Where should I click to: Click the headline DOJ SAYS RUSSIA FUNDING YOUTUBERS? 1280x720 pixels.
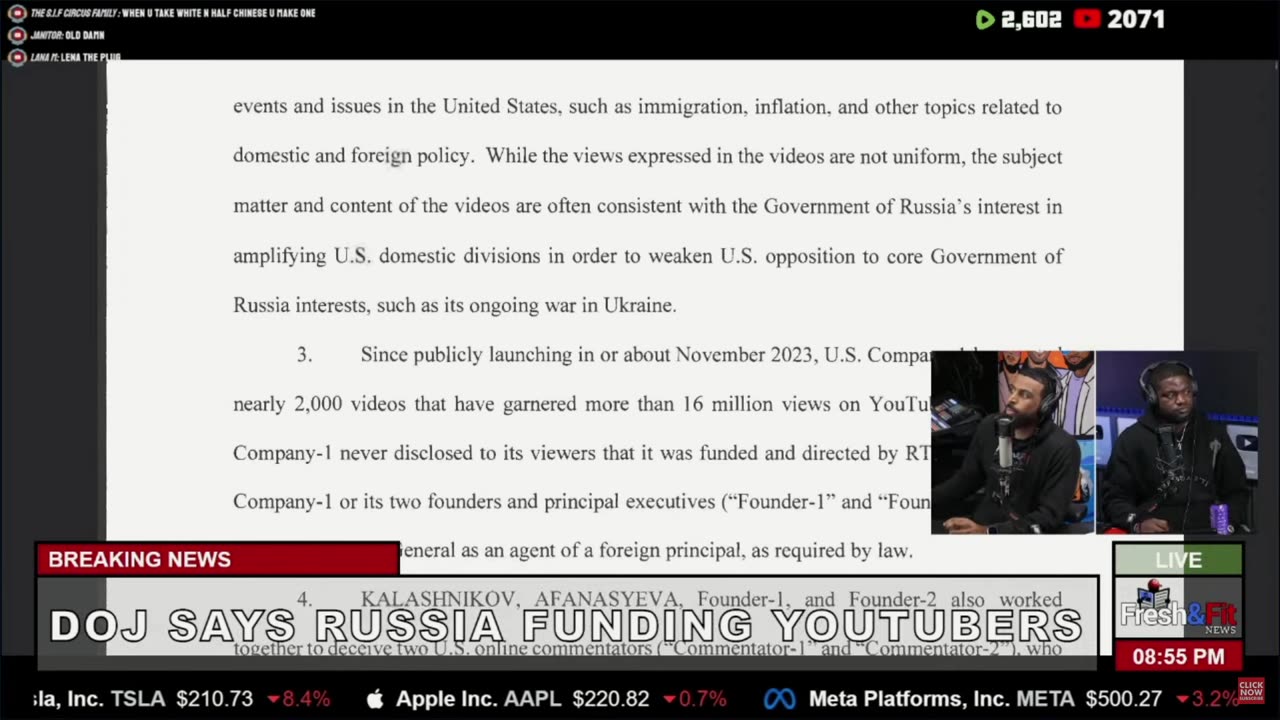(566, 626)
